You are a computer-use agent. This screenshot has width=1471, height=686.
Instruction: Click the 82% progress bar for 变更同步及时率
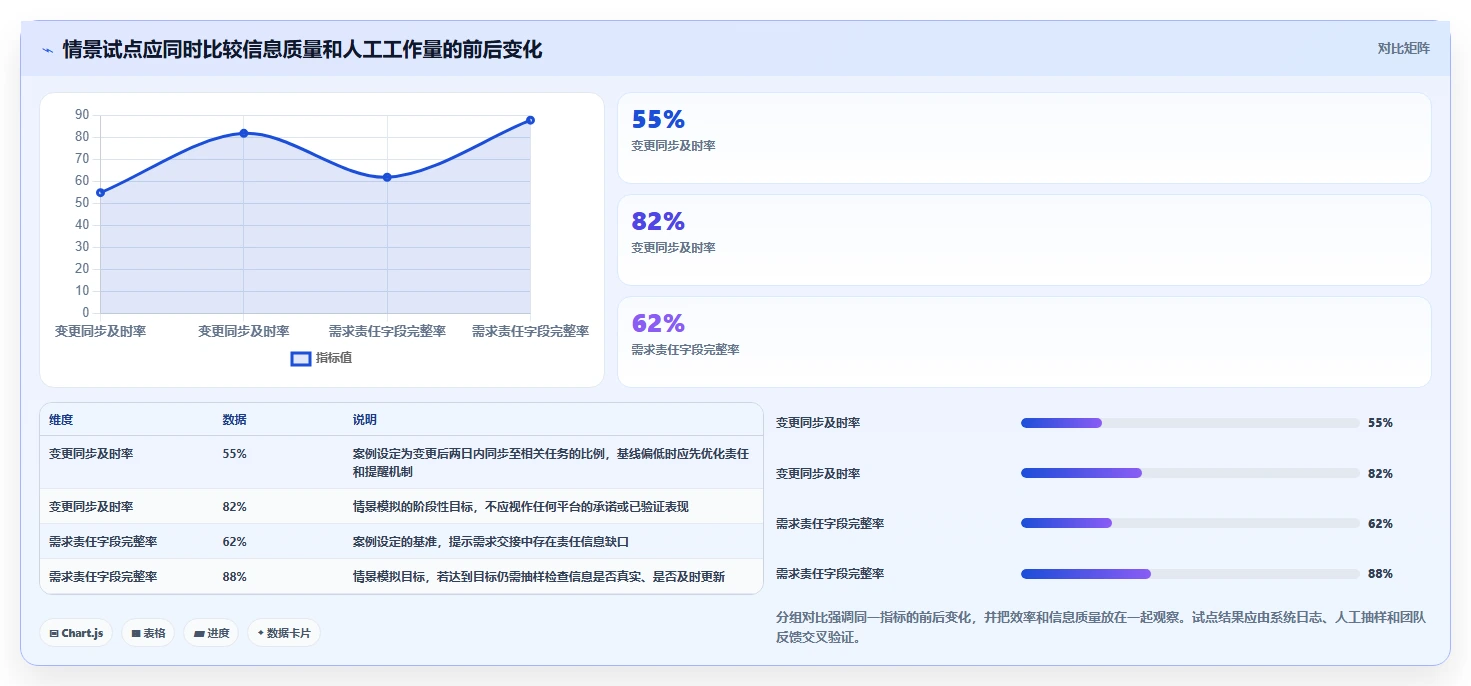[1190, 473]
